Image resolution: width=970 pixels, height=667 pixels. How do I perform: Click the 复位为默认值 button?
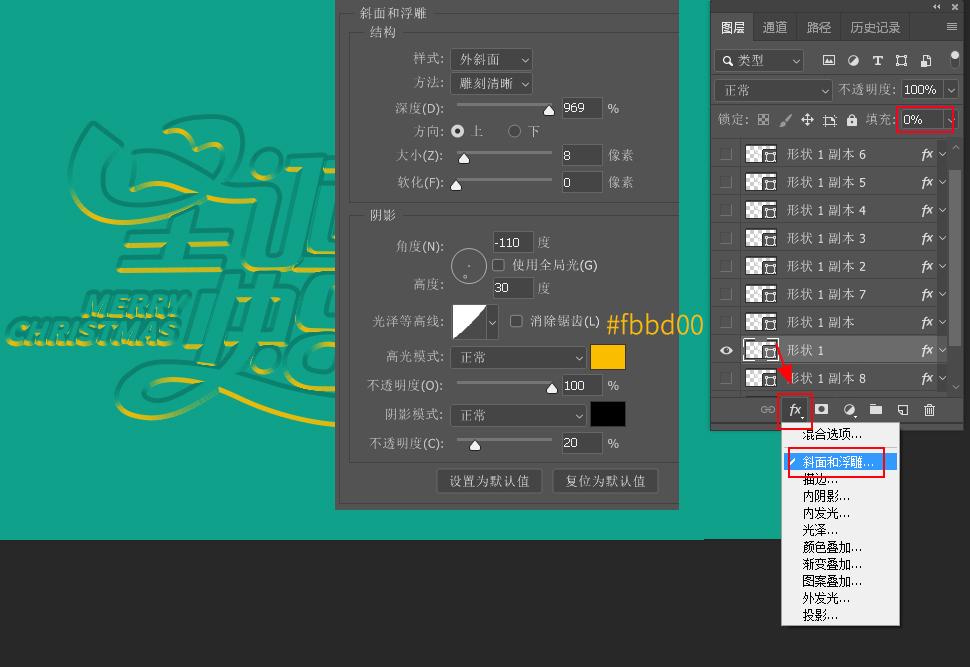click(x=605, y=481)
